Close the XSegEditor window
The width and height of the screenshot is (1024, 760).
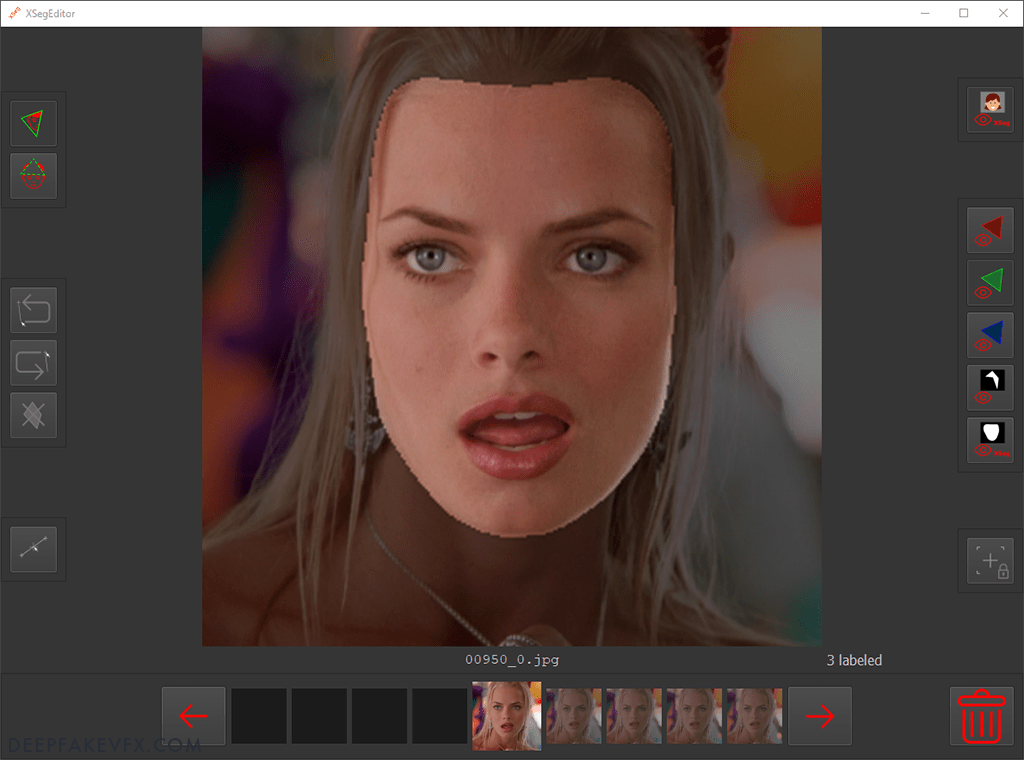click(x=1003, y=13)
